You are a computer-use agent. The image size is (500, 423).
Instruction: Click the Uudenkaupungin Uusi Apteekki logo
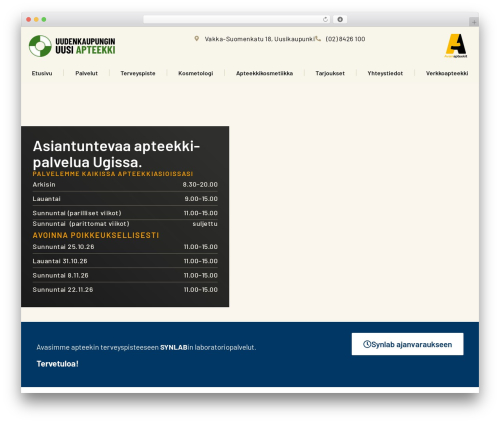tap(72, 46)
